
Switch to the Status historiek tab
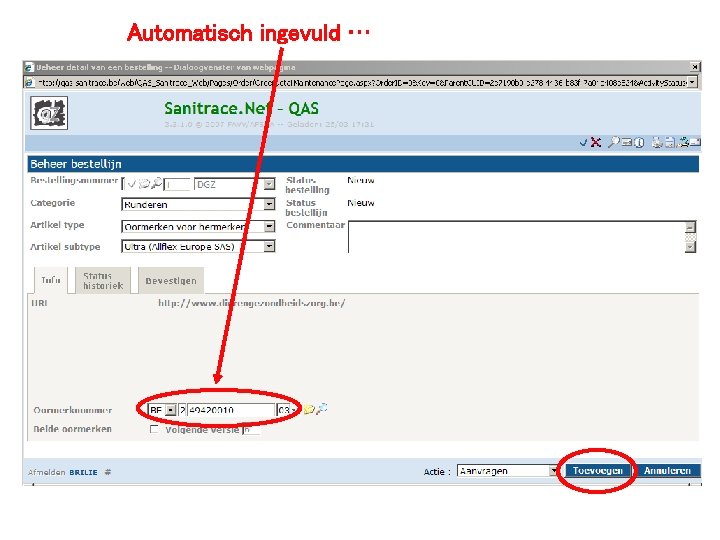click(x=103, y=280)
